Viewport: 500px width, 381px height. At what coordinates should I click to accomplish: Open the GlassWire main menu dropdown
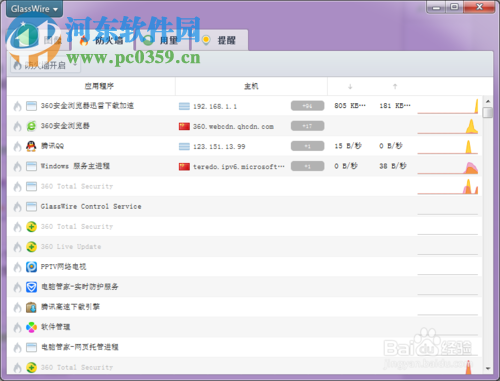tap(34, 9)
